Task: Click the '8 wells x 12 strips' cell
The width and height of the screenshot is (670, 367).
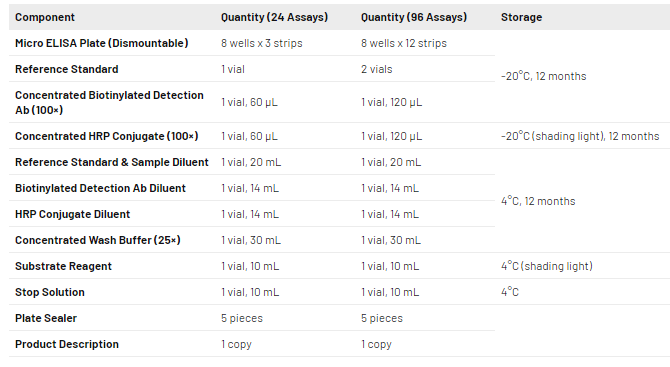Action: pyautogui.click(x=404, y=43)
